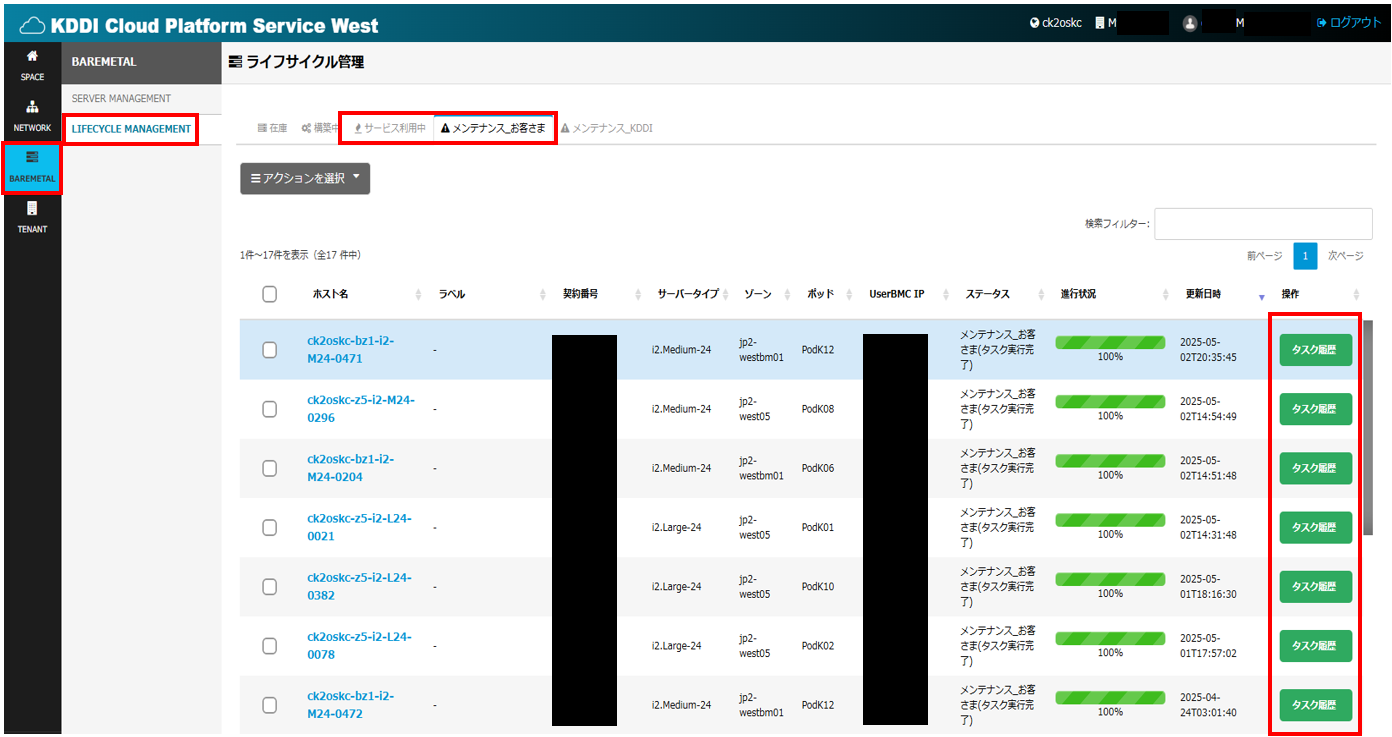The width and height of the screenshot is (1392, 737).
Task: Open LIFECYCLE MANAGEMENT menu item
Action: click(131, 129)
